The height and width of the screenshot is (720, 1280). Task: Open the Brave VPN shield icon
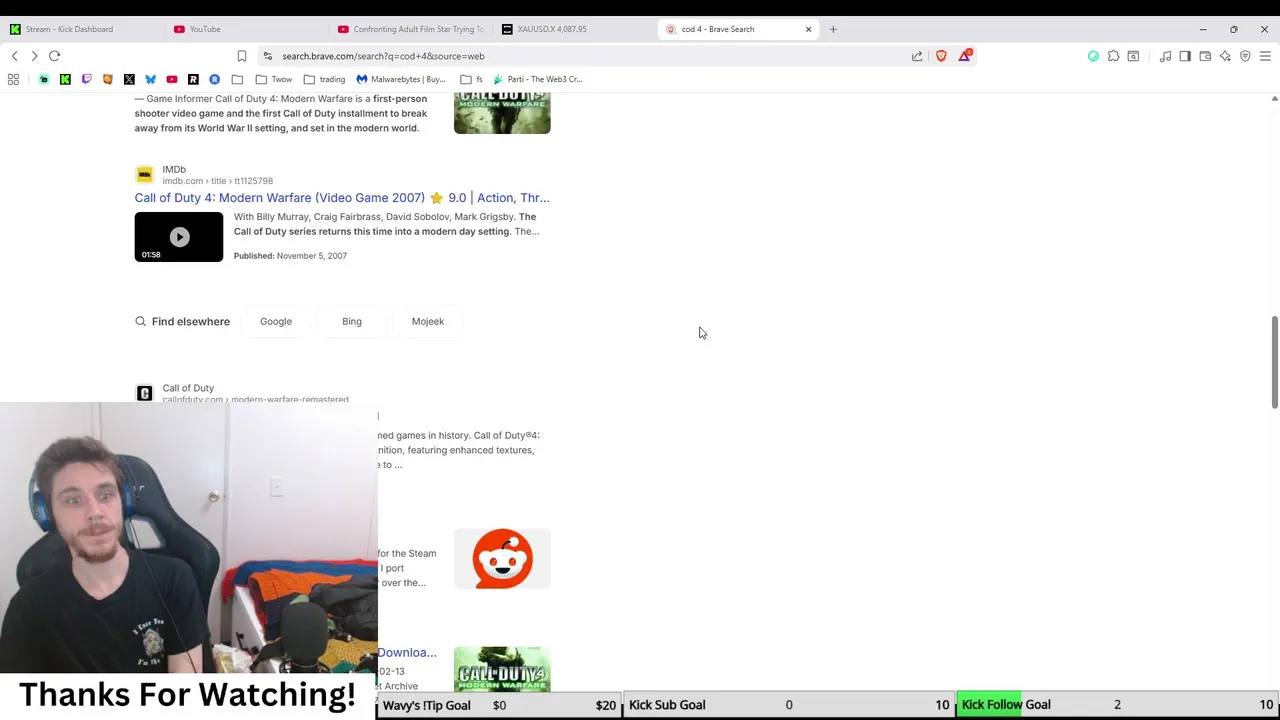click(x=1245, y=56)
